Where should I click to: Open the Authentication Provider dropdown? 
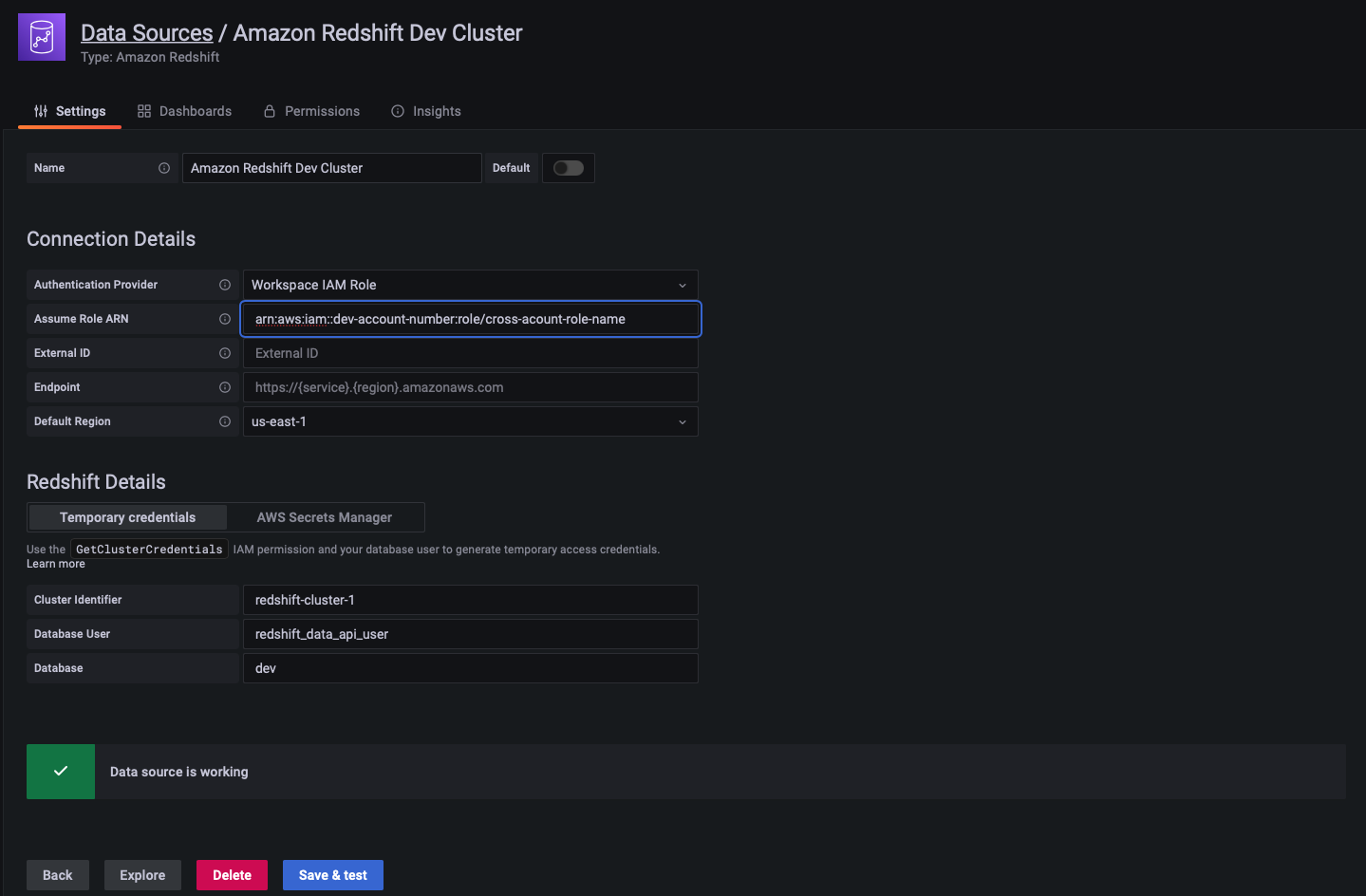[471, 285]
